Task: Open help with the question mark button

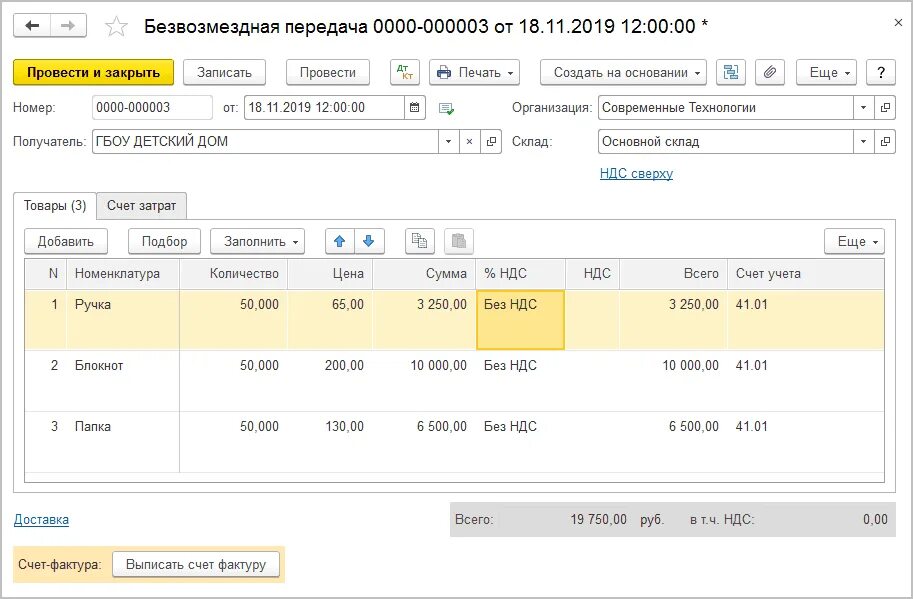Action: pyautogui.click(x=880, y=72)
